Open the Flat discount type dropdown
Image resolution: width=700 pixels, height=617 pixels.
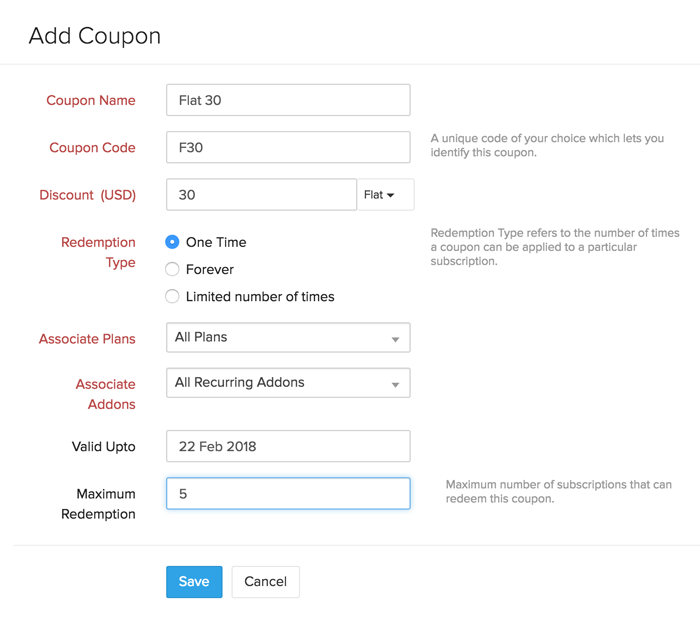click(385, 195)
